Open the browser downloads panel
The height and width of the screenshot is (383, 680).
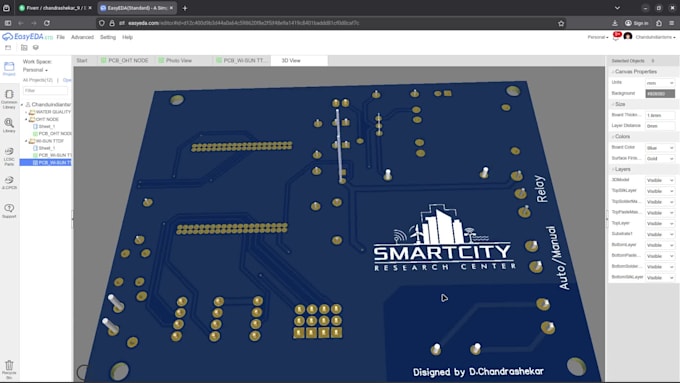pos(615,23)
